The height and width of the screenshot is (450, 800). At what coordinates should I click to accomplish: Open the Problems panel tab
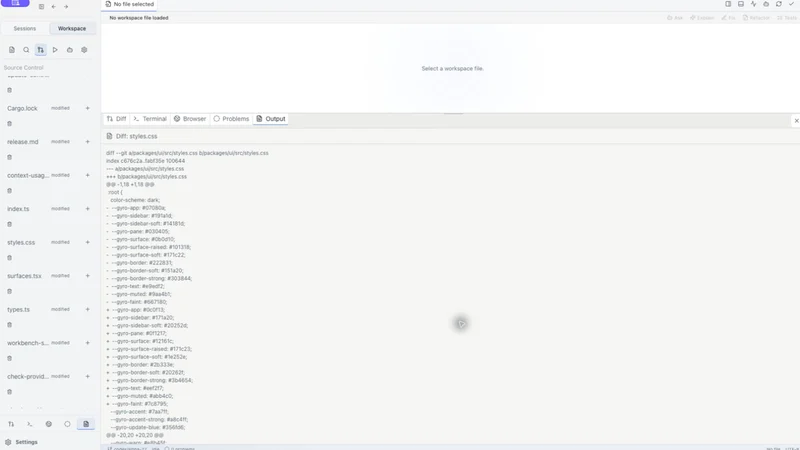(x=231, y=119)
